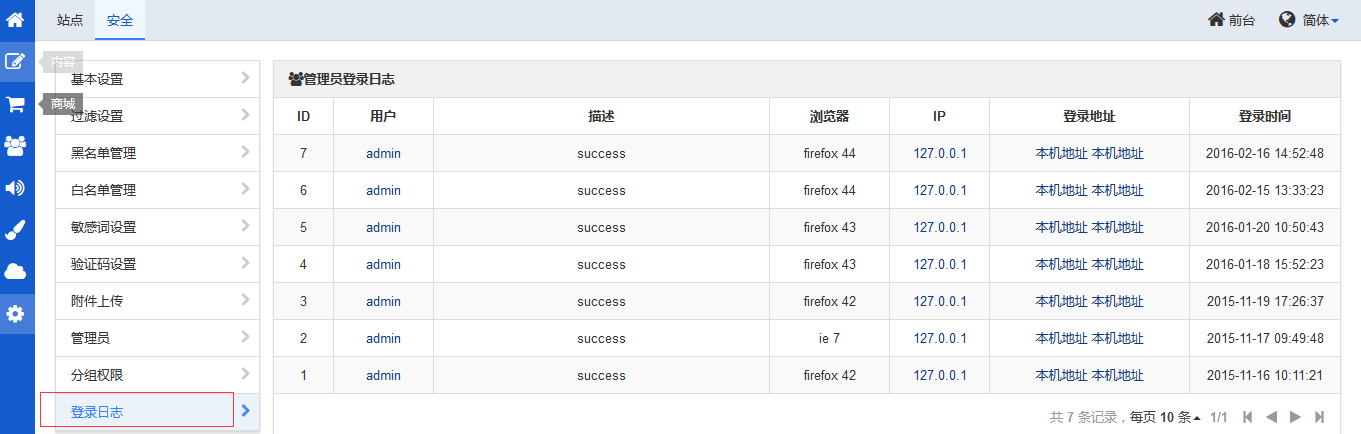This screenshot has width=1361, height=434.
Task: Expand the 基本设置 menu chevron
Action: 245,78
